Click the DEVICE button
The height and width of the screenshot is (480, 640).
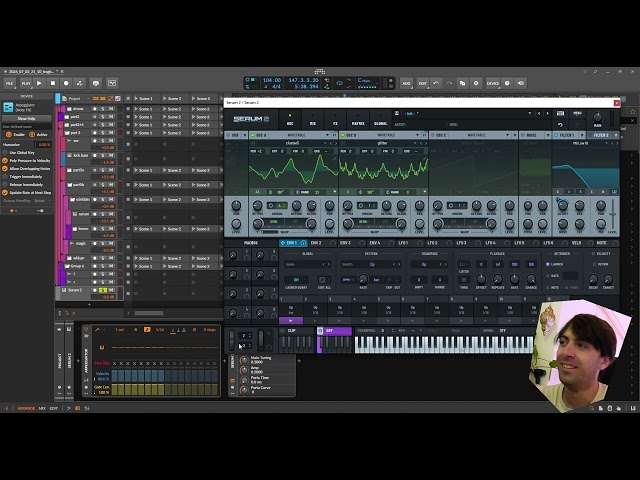point(493,83)
